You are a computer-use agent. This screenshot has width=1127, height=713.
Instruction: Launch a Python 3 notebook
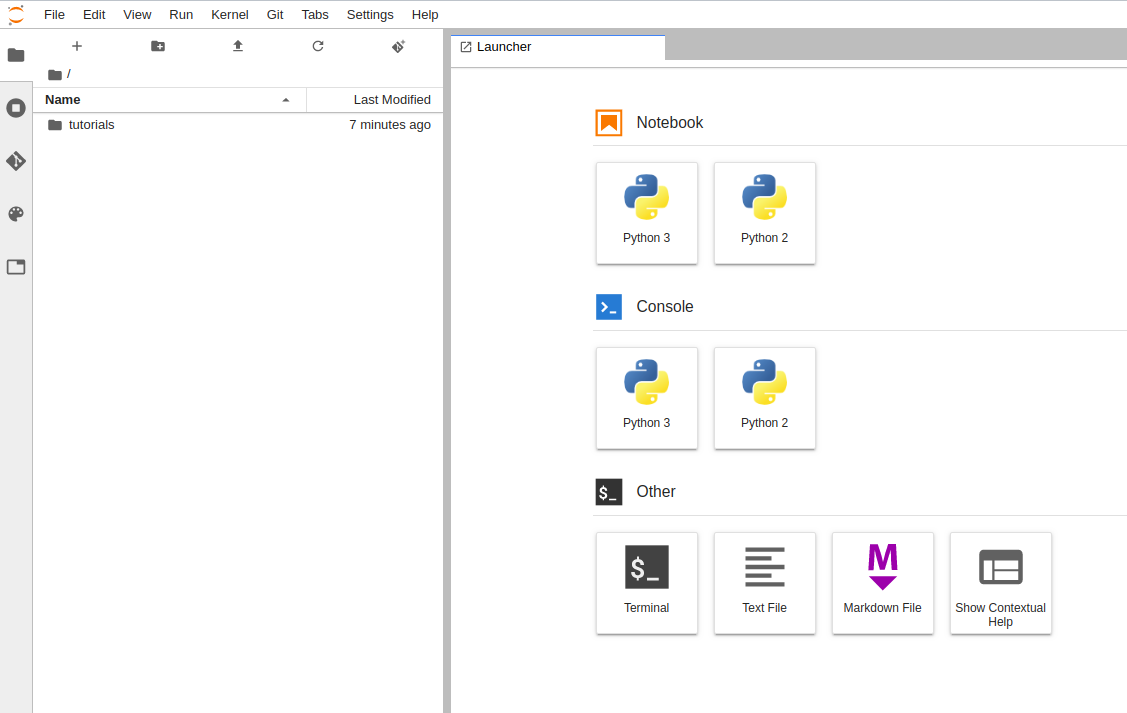pyautogui.click(x=646, y=213)
